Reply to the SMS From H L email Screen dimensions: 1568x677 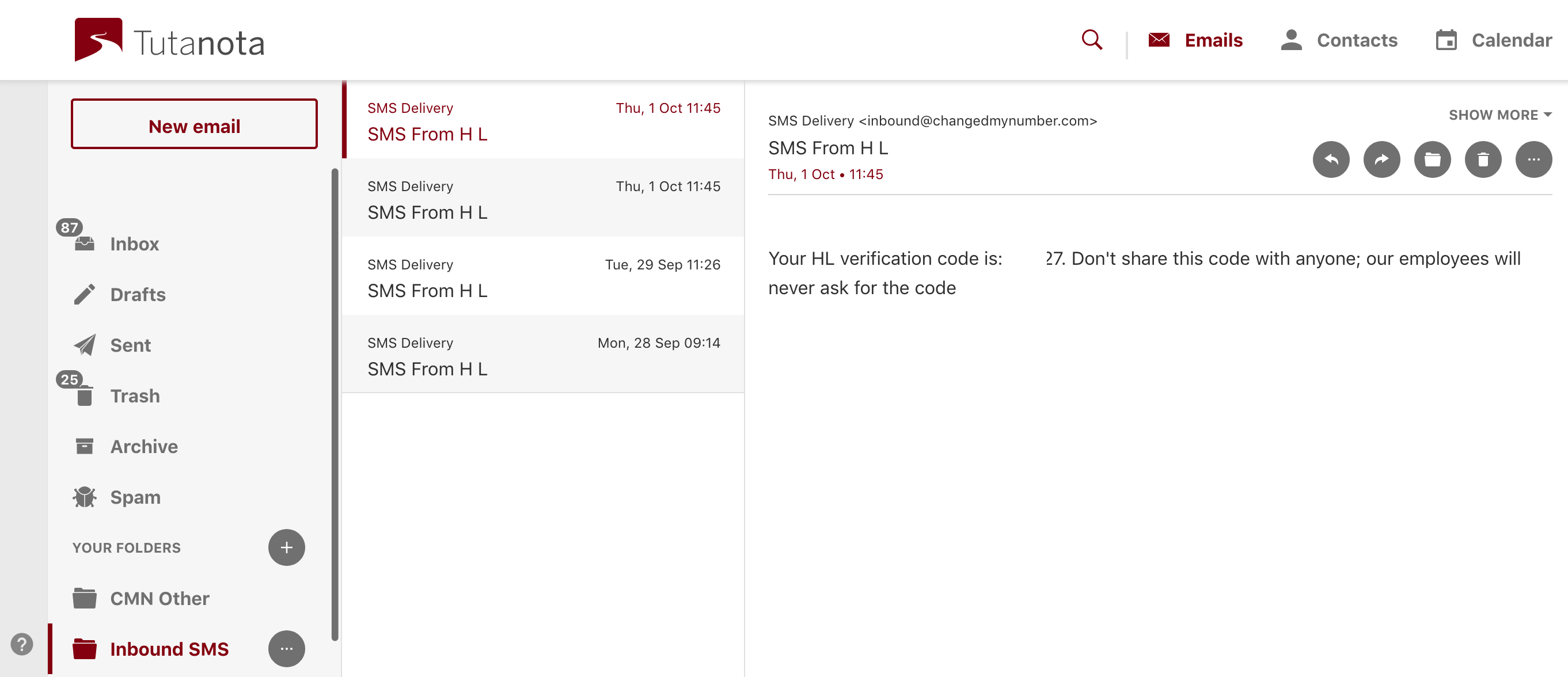(1331, 159)
